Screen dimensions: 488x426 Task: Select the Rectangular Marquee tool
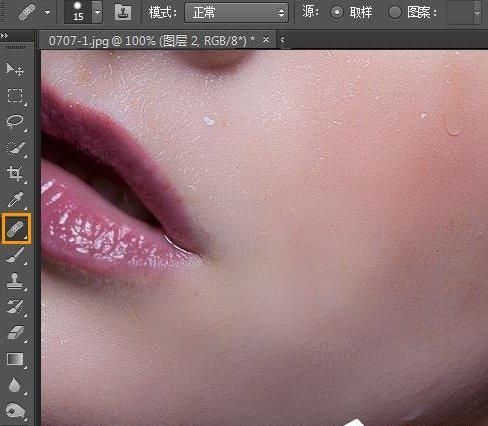(x=15, y=96)
